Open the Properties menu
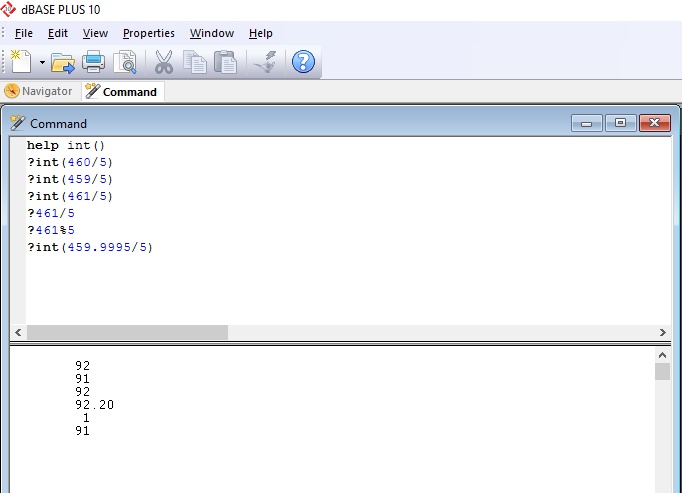This screenshot has height=493, width=682. [148, 33]
